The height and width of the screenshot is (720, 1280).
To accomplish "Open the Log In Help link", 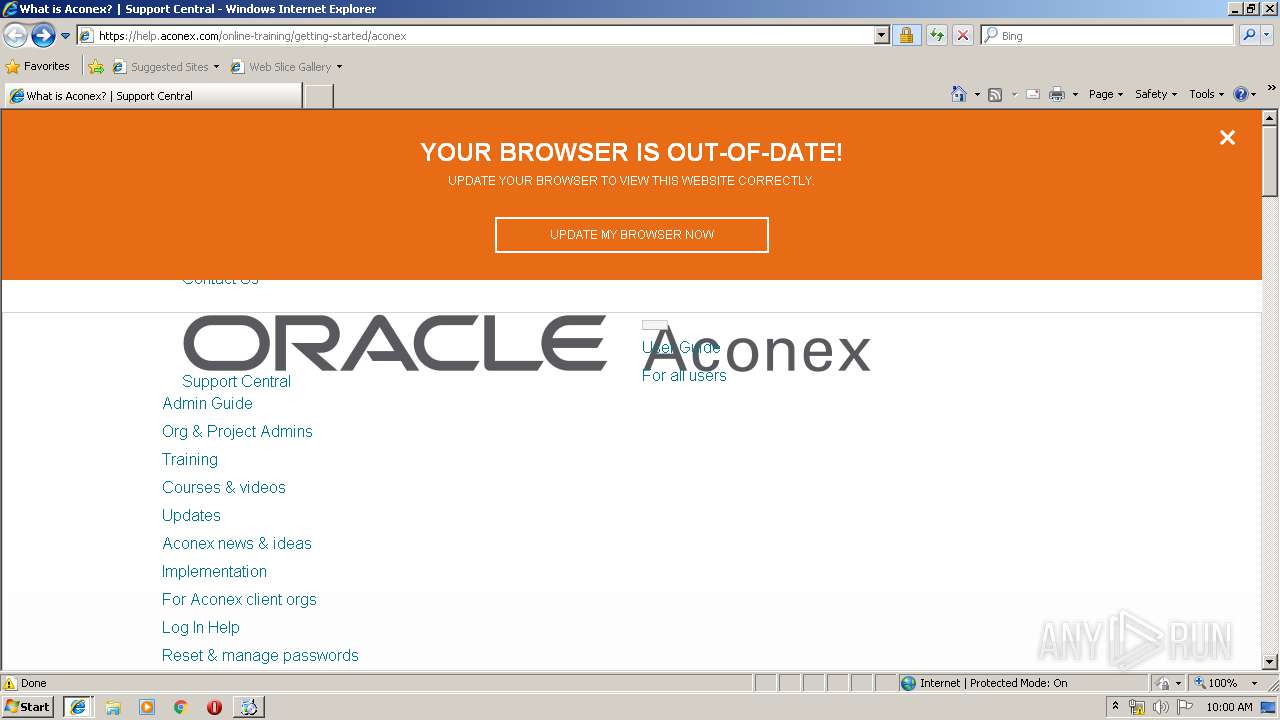I will [x=201, y=627].
